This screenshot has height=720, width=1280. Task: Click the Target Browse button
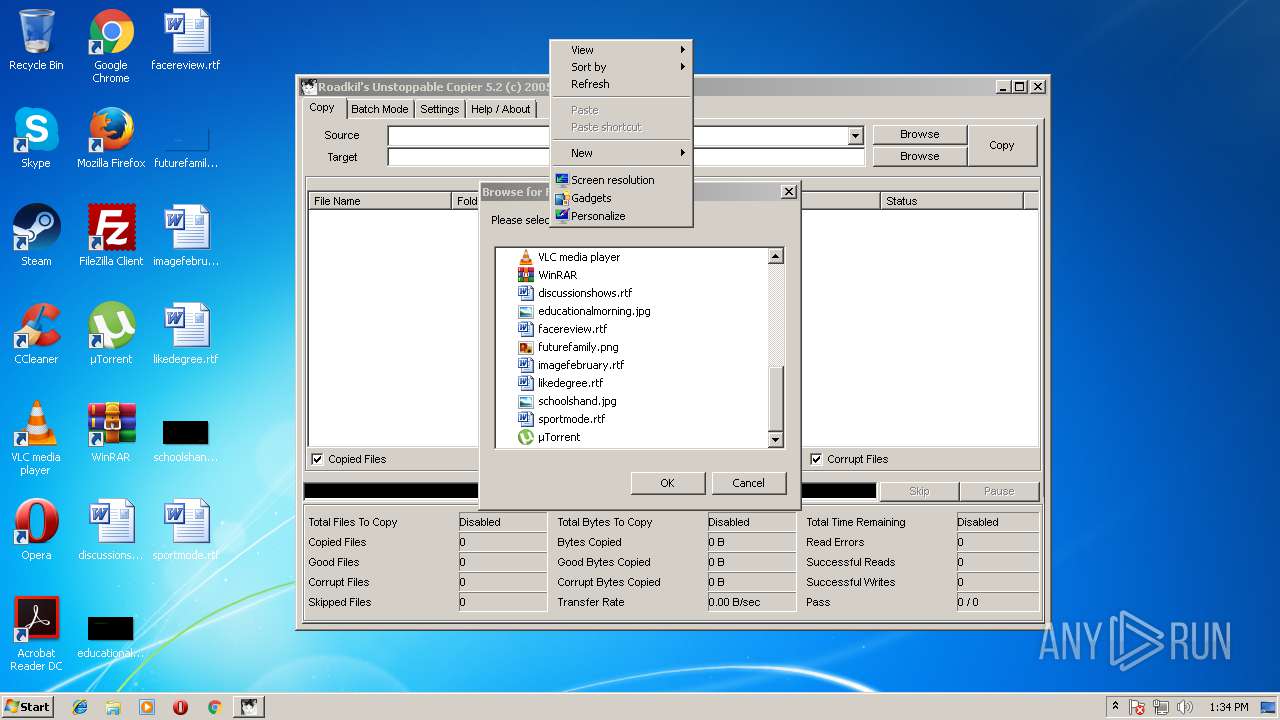coord(919,156)
